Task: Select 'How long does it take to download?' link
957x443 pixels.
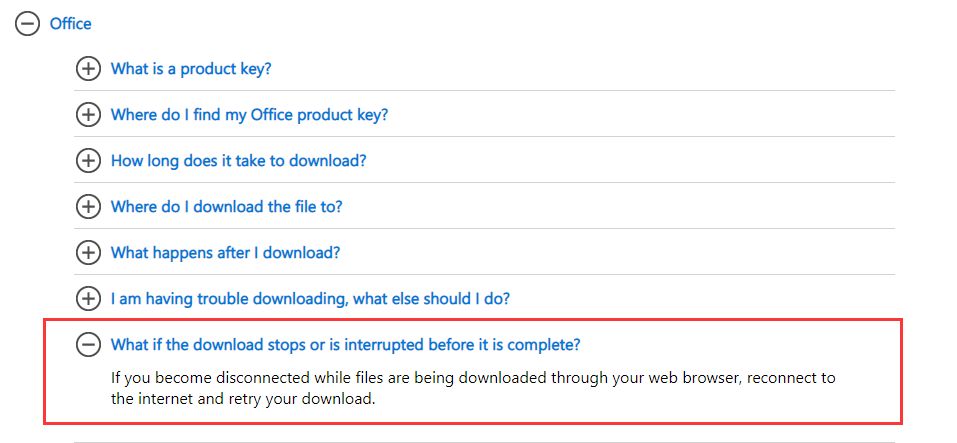Action: click(238, 160)
